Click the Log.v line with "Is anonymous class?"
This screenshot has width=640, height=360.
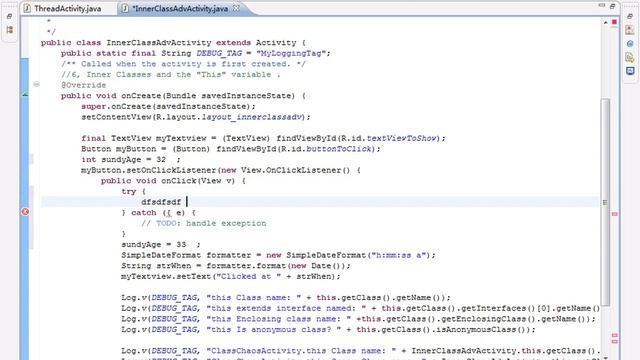coord(328,329)
